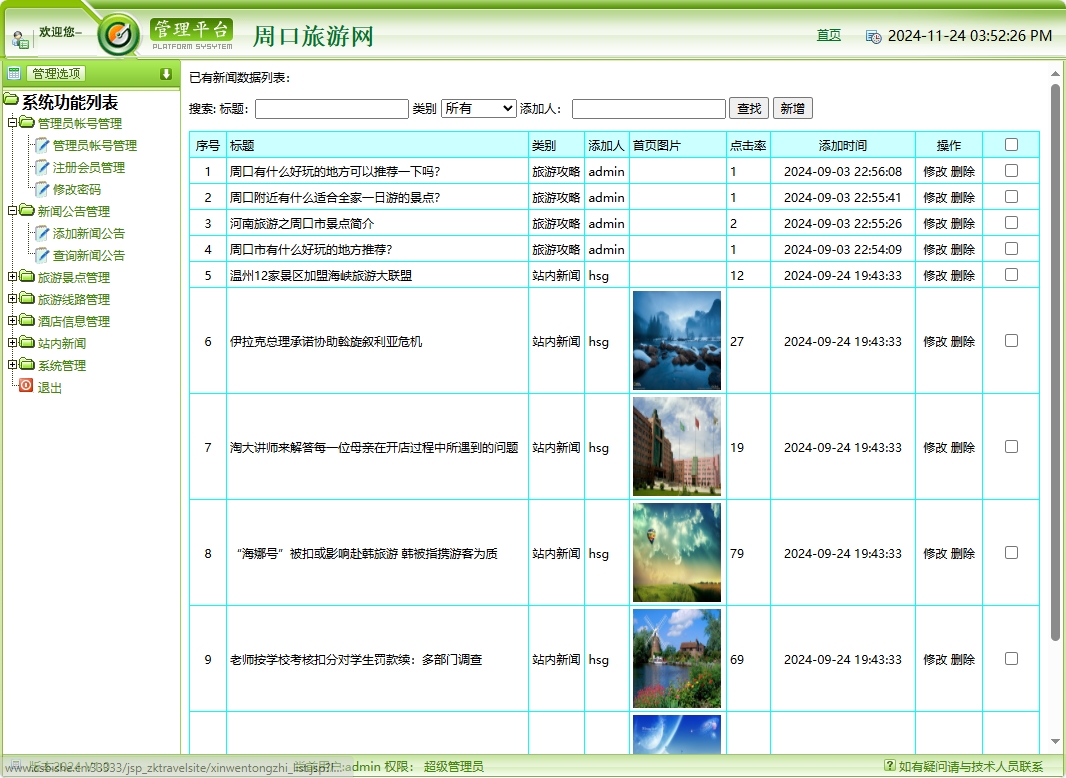Click the help question-mark icon bottom right
Image resolution: width=1066 pixels, height=778 pixels.
[x=890, y=765]
